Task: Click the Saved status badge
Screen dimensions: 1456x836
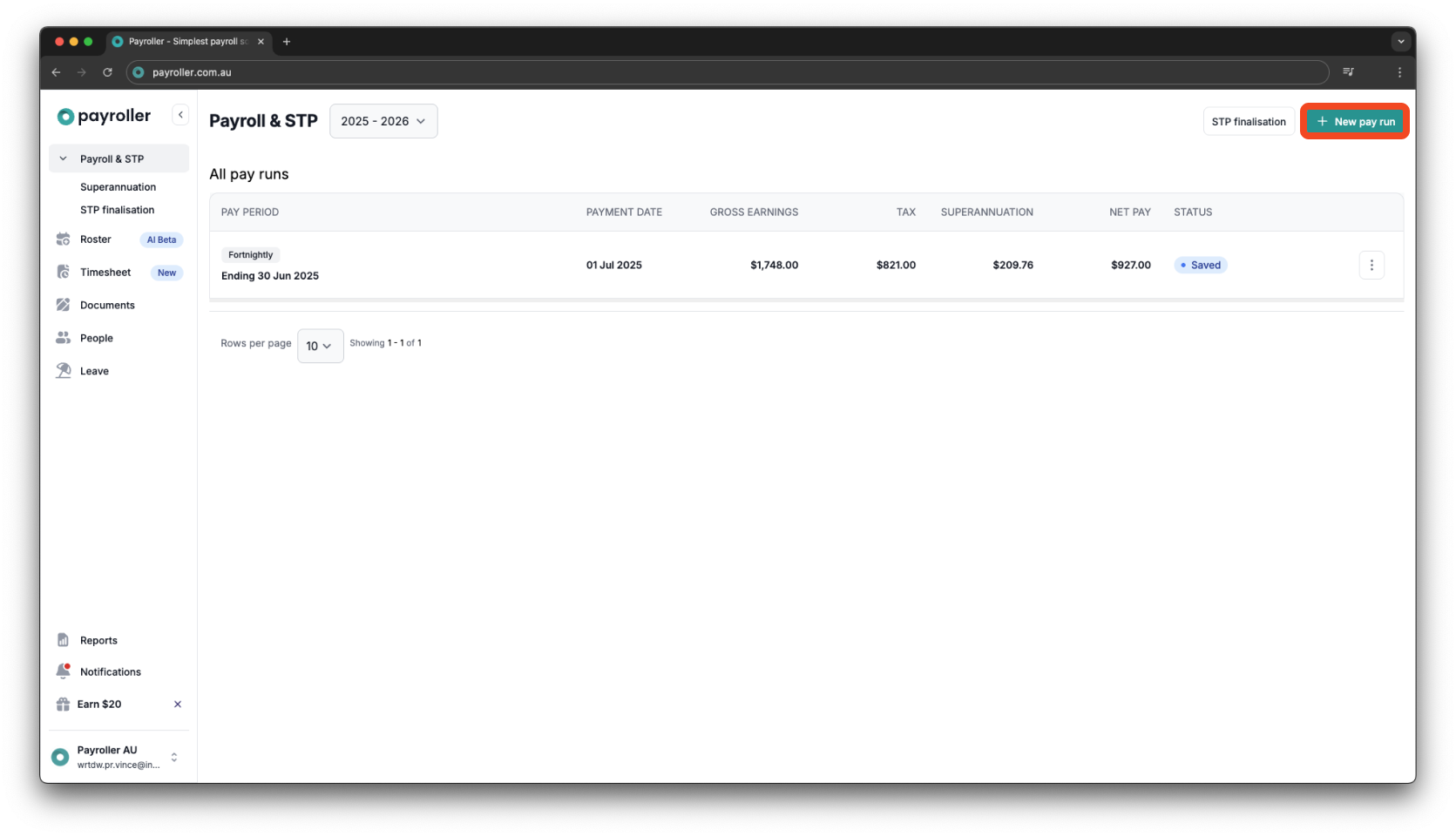Action: (x=1200, y=265)
